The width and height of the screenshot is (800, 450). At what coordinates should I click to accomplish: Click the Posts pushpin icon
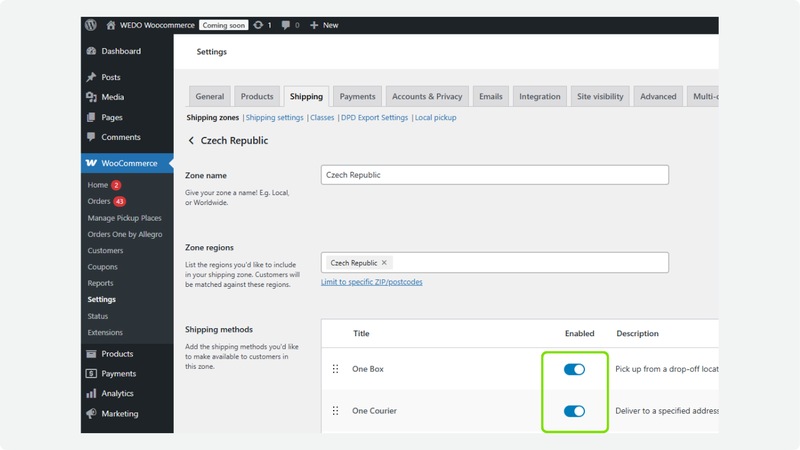coord(91,77)
